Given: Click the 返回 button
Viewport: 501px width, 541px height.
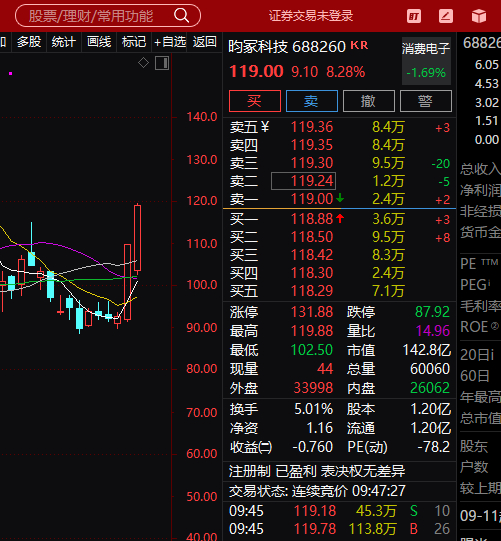Looking at the screenshot, I should [x=204, y=42].
